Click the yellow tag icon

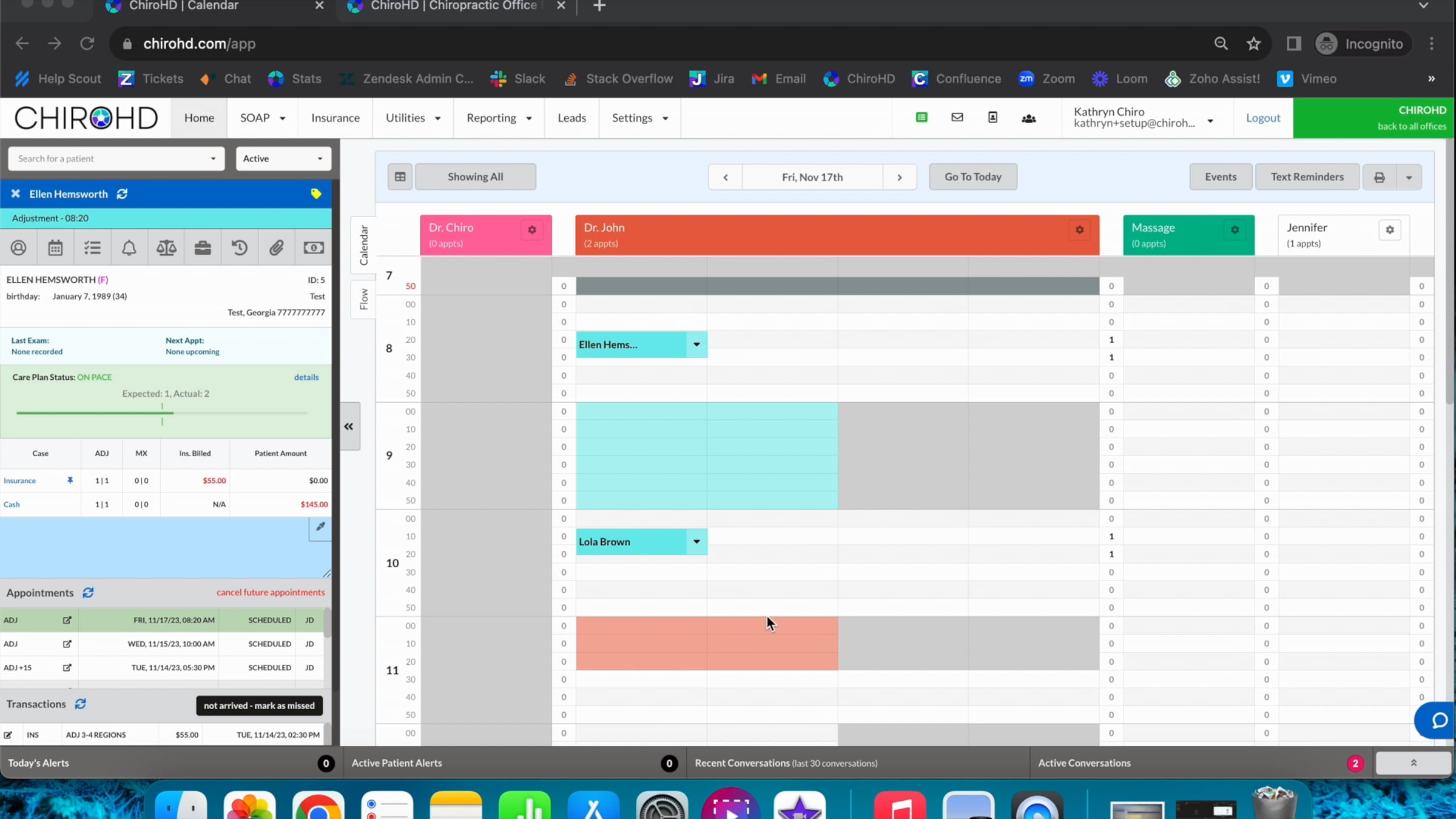tap(316, 194)
